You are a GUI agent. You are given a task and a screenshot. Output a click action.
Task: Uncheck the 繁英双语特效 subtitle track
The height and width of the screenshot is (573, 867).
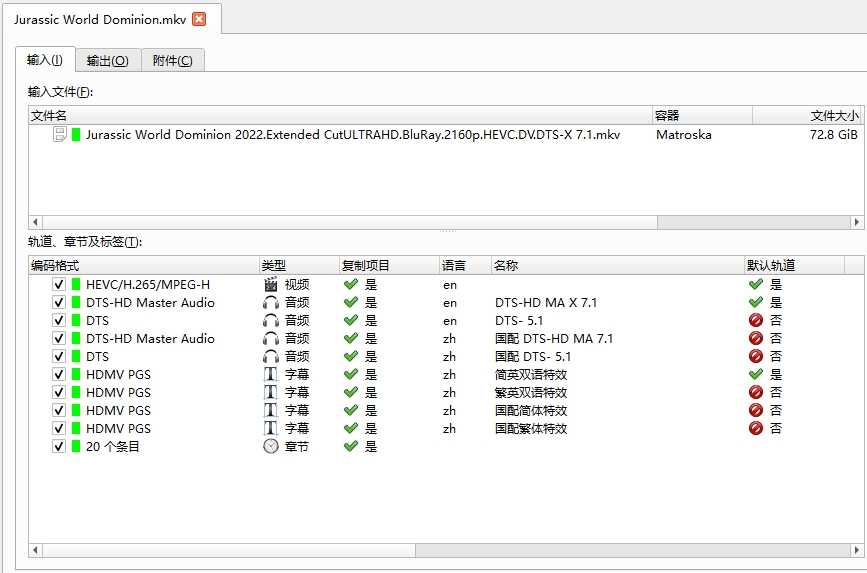coord(59,392)
